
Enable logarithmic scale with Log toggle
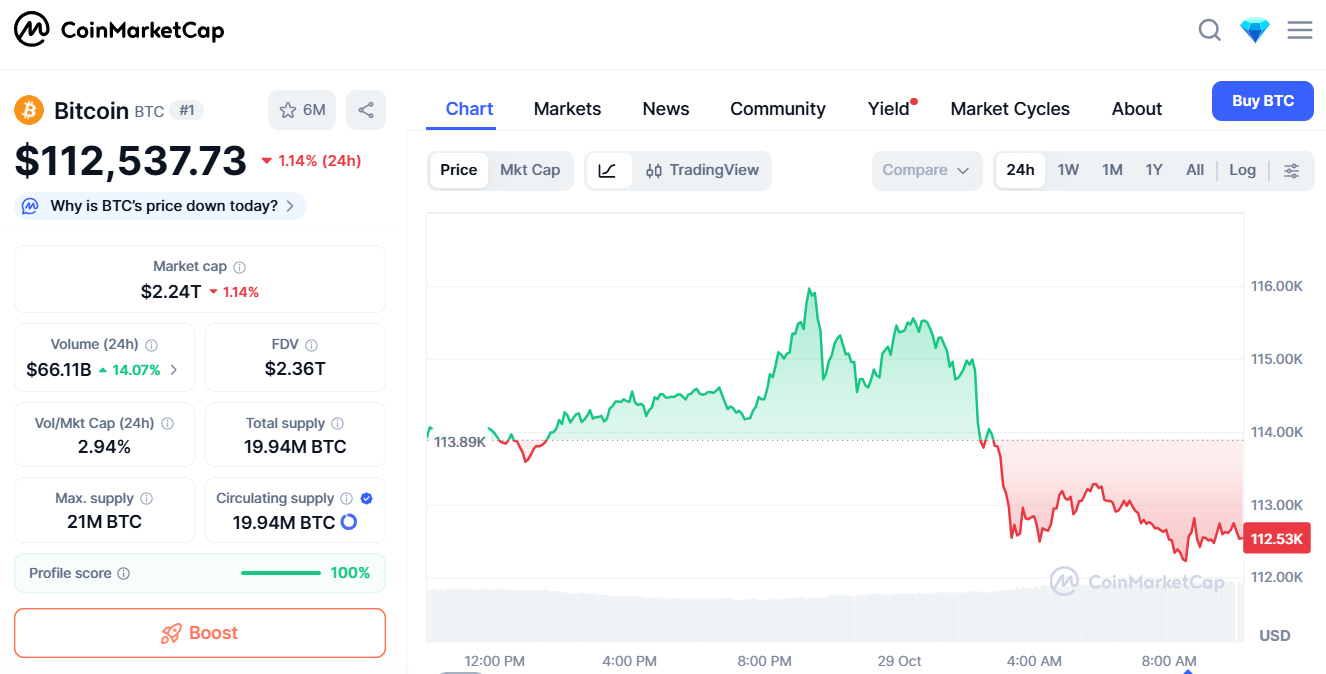[1242, 170]
